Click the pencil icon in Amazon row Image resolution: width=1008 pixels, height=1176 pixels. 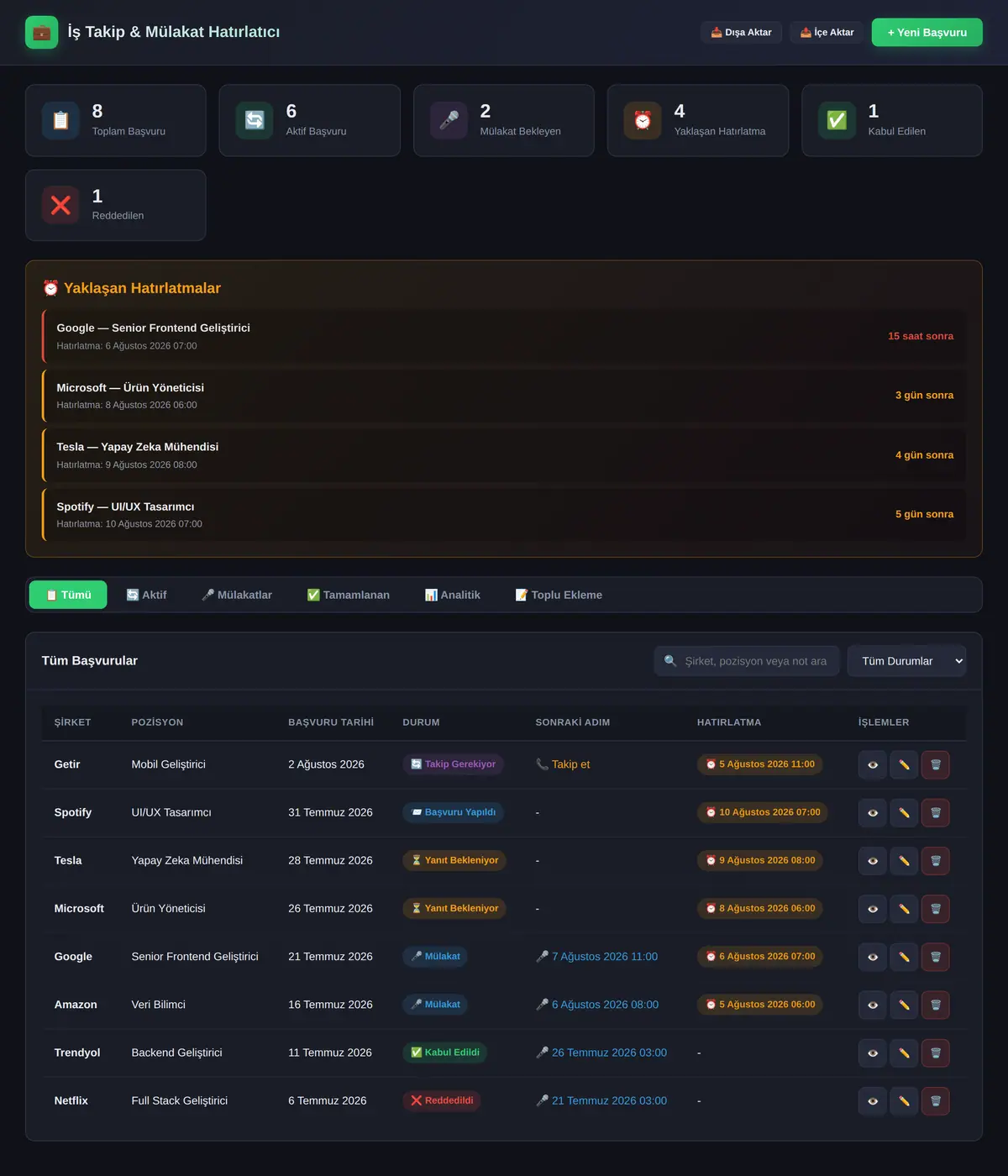point(904,1005)
